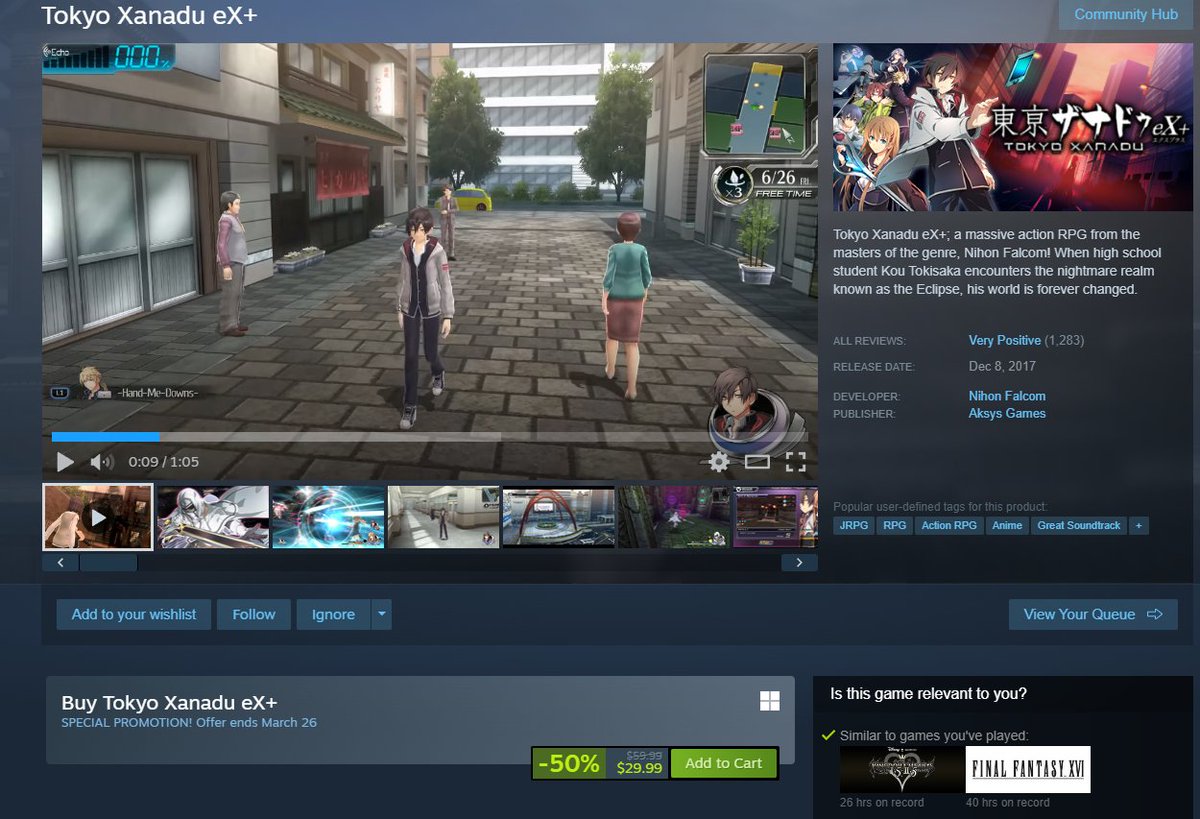The width and height of the screenshot is (1200, 819).
Task: Expand the Ignore dropdown arrow
Action: click(x=381, y=614)
